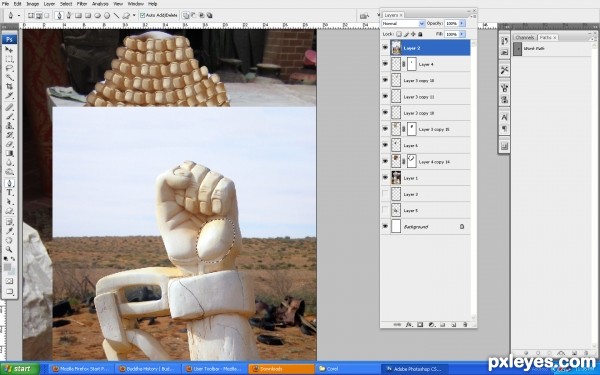Select the Clone Stamp tool

click(x=9, y=126)
